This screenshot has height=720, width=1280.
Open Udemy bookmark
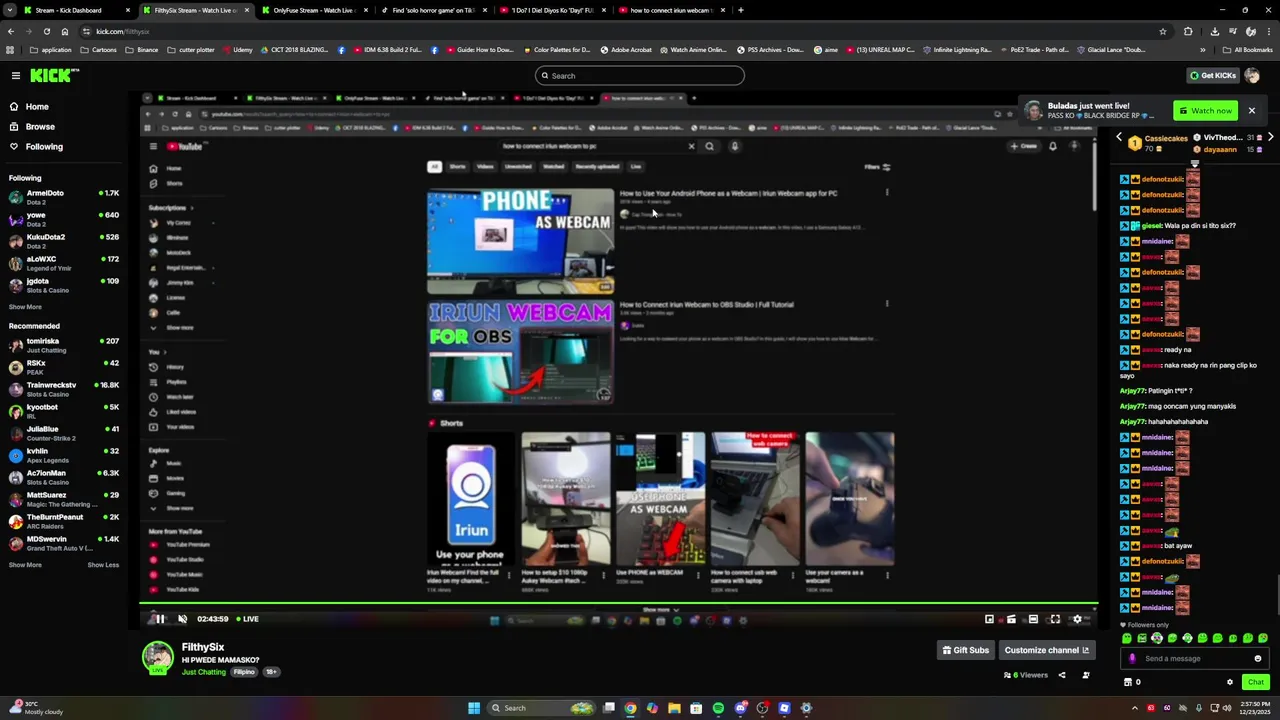click(238, 49)
